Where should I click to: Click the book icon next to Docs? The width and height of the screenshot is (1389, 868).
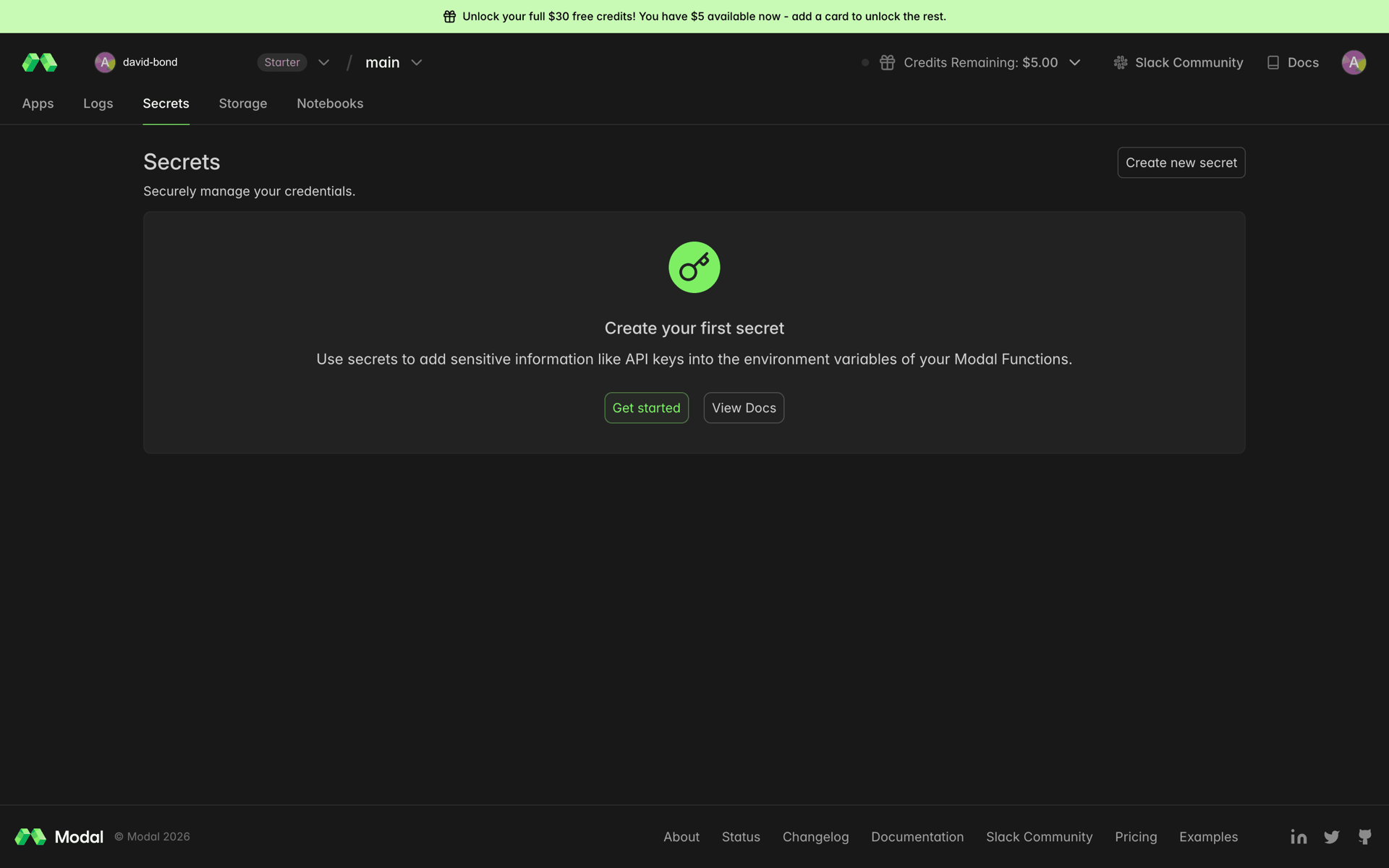[x=1273, y=62]
